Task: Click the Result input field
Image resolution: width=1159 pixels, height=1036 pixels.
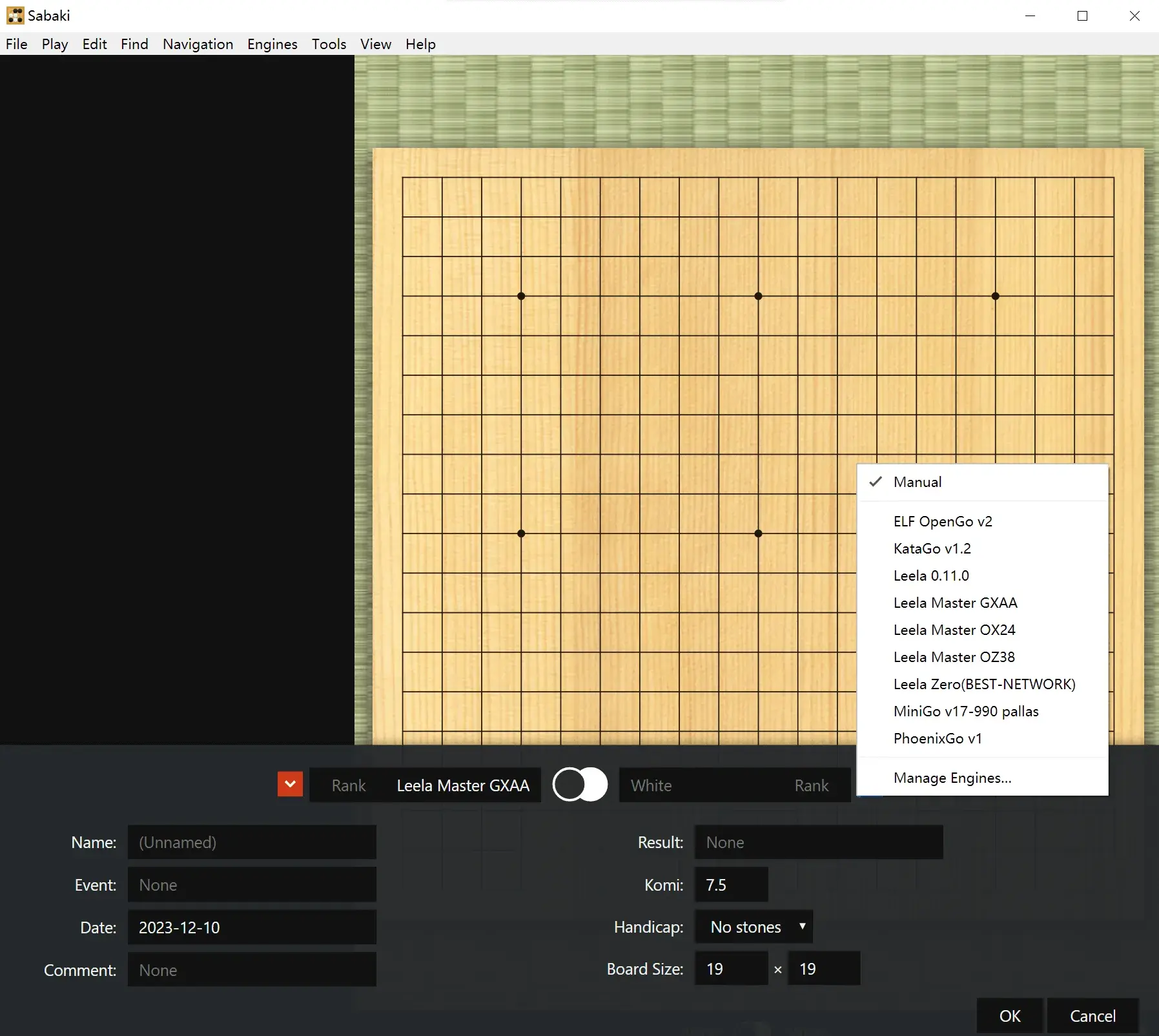Action: 819,842
